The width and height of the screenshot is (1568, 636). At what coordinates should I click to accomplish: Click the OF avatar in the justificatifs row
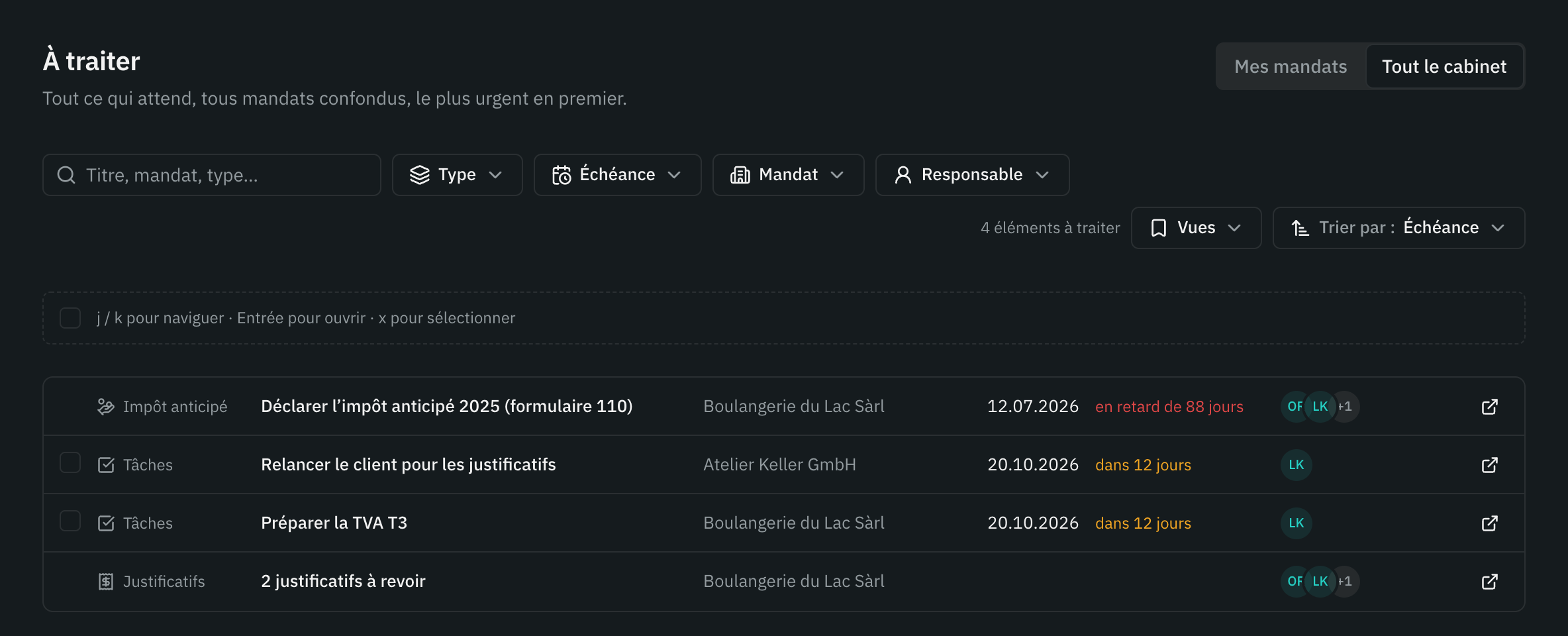tap(1293, 582)
